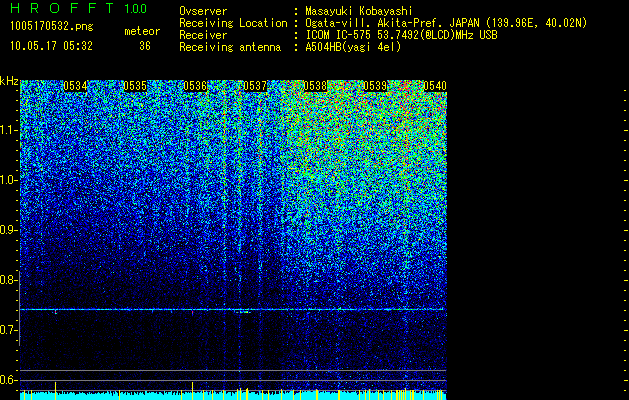629x400 pixels.
Task: Click the meteor label
Action: [142, 31]
